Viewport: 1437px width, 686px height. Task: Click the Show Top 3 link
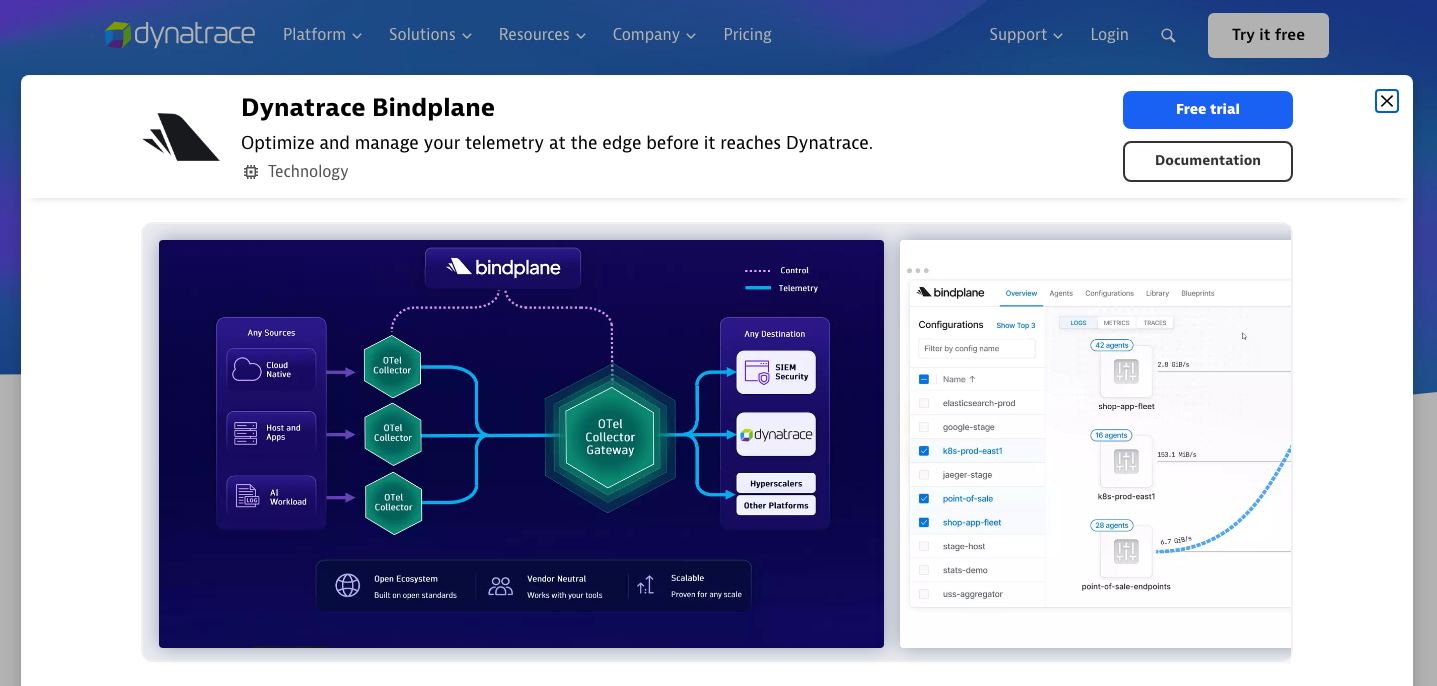[1016, 325]
